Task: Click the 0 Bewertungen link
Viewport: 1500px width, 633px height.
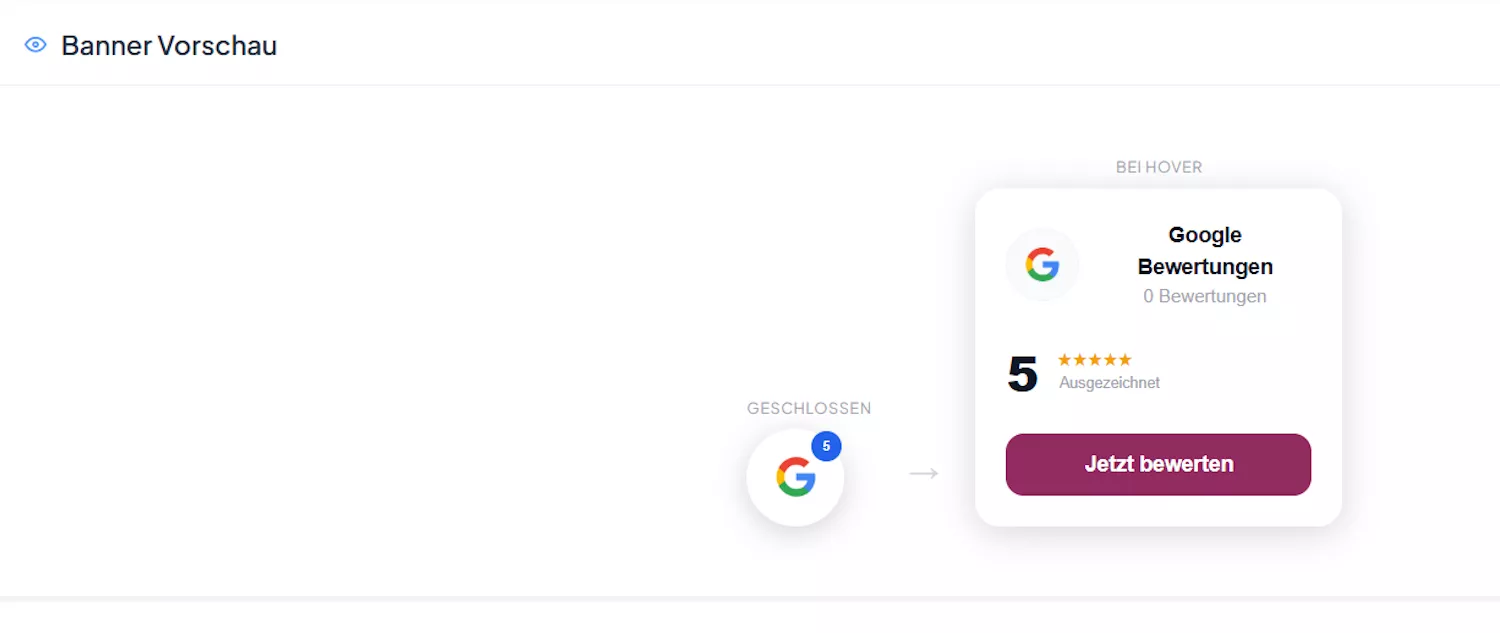Action: [x=1204, y=296]
